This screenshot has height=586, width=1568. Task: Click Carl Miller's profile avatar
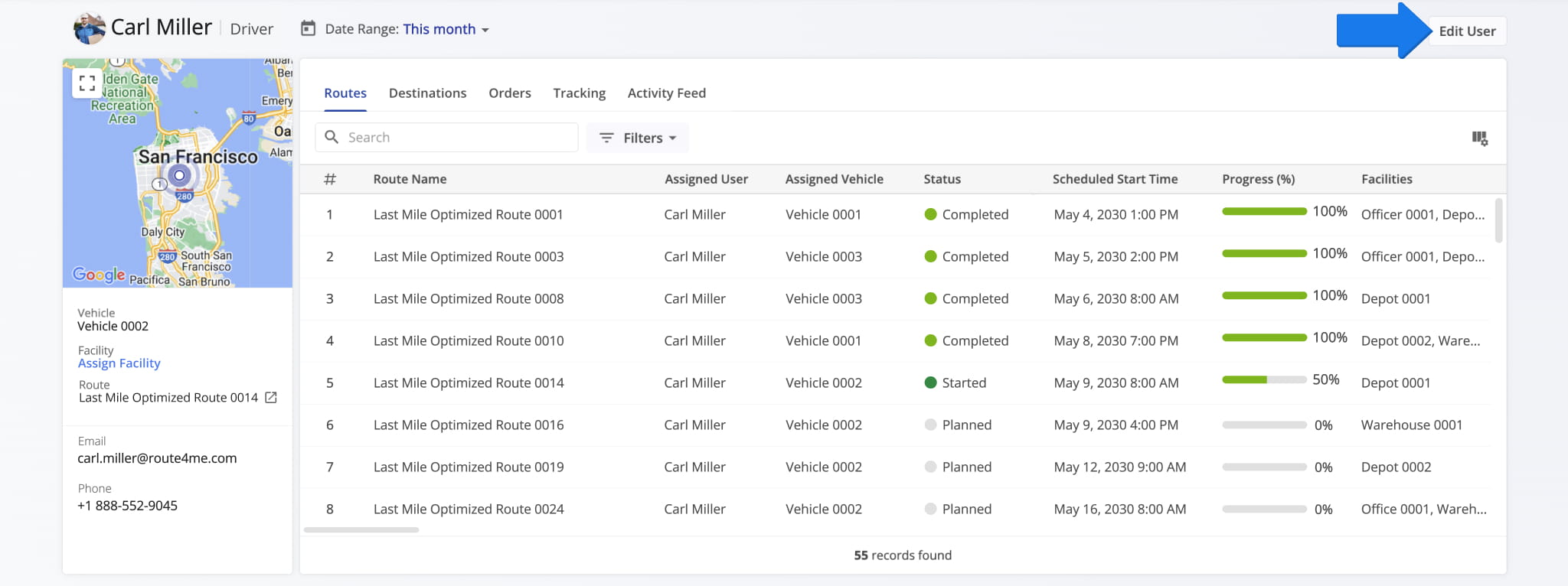tap(89, 29)
